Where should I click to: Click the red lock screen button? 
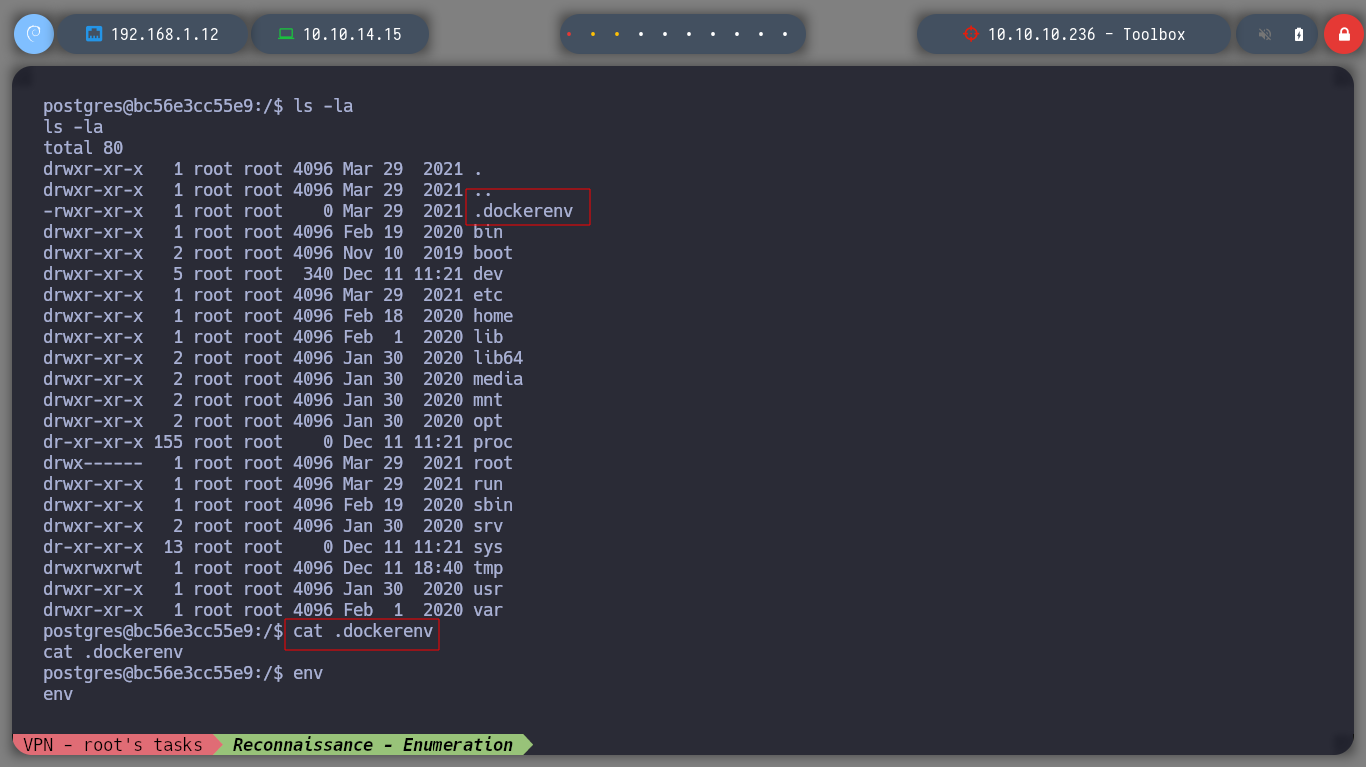1344,34
